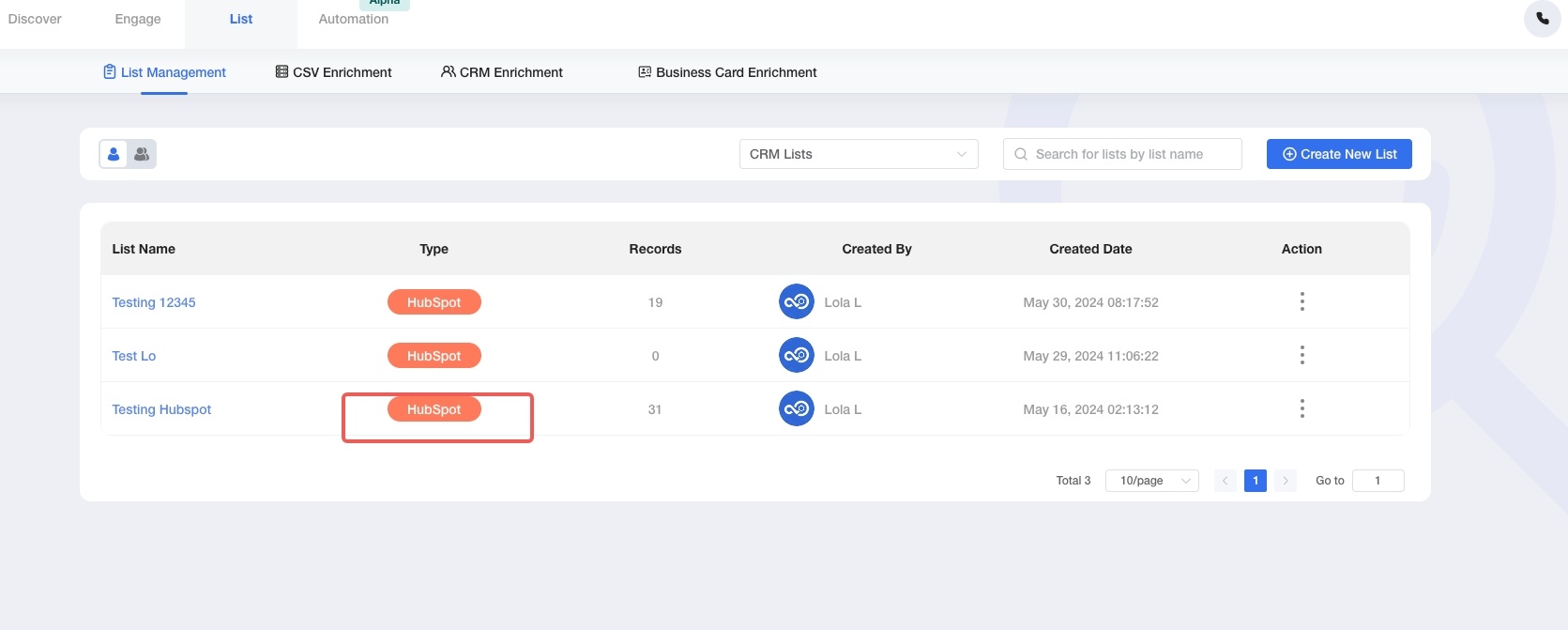Viewport: 1568px width, 630px height.
Task: Open the List Management sub-tab
Action: pyautogui.click(x=164, y=72)
